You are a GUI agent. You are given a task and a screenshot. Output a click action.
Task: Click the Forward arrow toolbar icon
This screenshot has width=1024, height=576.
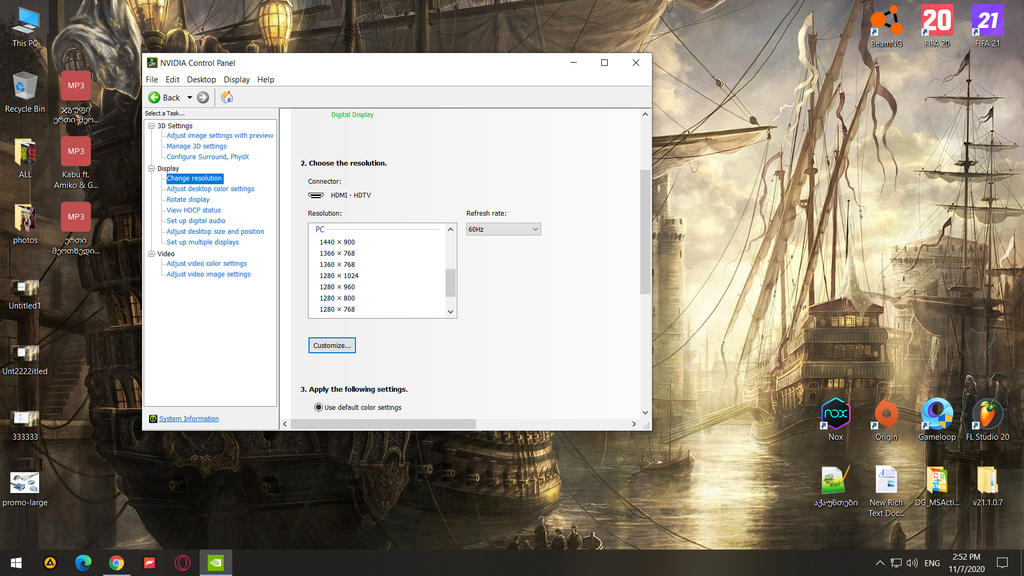point(203,97)
